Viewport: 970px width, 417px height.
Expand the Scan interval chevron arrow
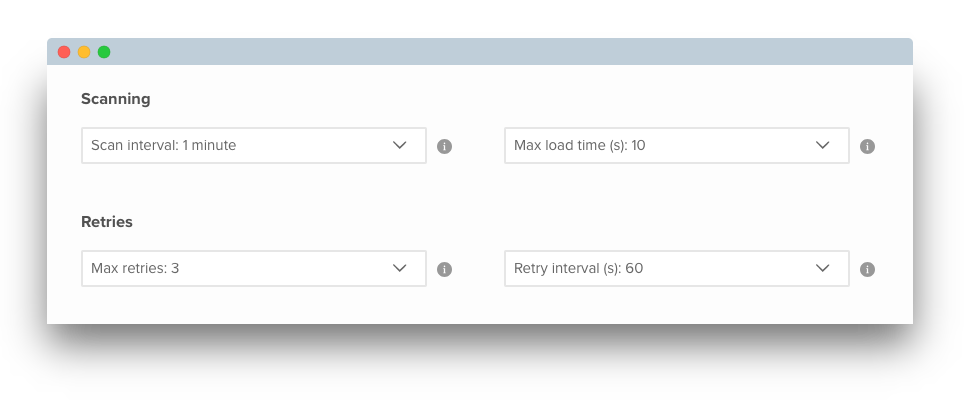click(400, 145)
